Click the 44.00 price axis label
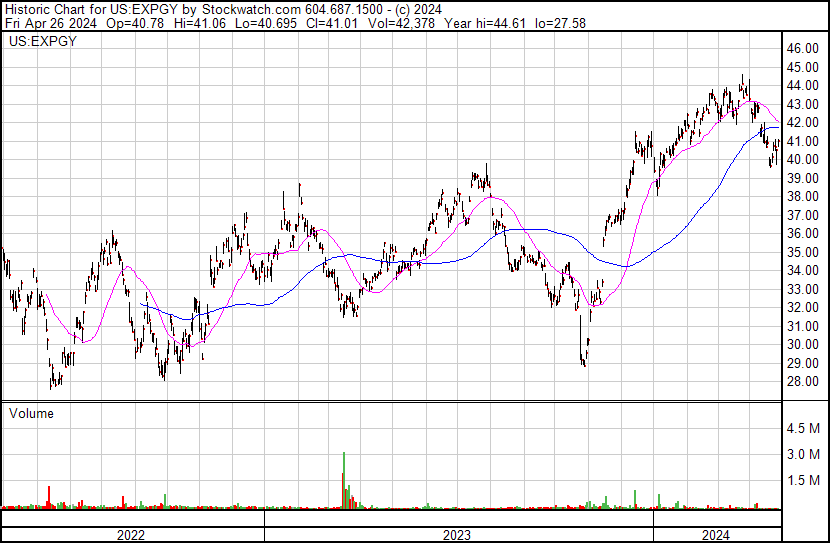Image resolution: width=830 pixels, height=543 pixels. (802, 85)
